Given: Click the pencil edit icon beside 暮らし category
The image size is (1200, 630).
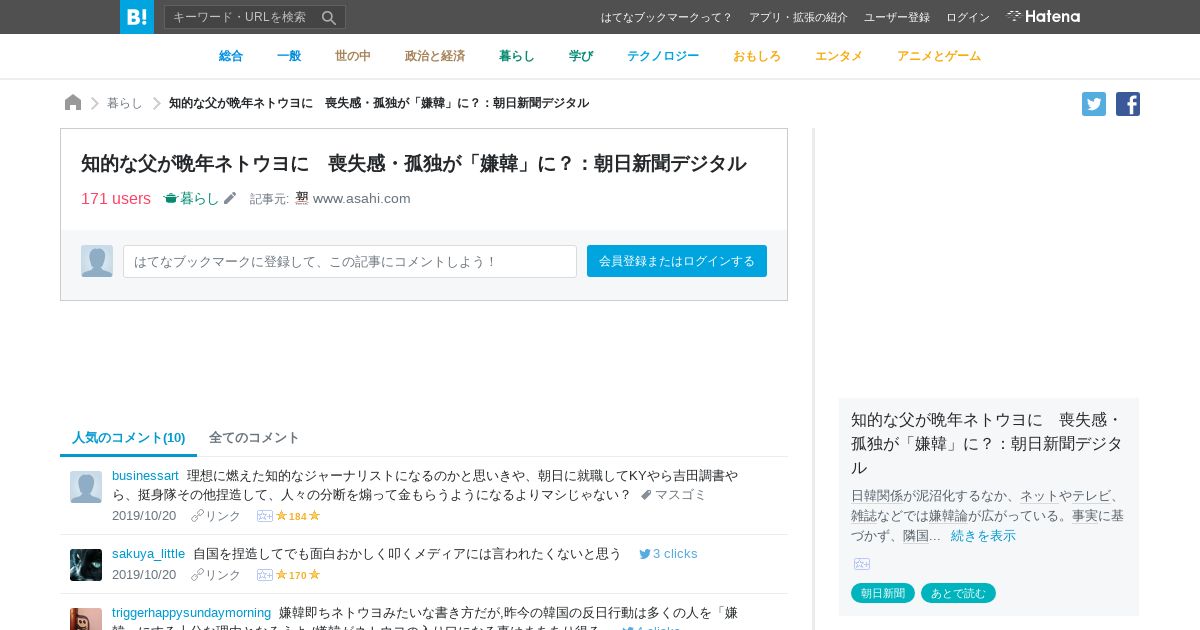Looking at the screenshot, I should pyautogui.click(x=230, y=198).
